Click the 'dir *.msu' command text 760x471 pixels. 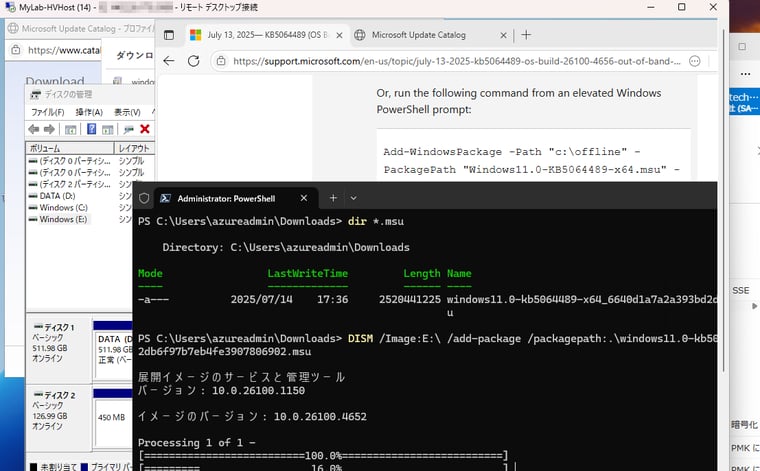(x=376, y=221)
